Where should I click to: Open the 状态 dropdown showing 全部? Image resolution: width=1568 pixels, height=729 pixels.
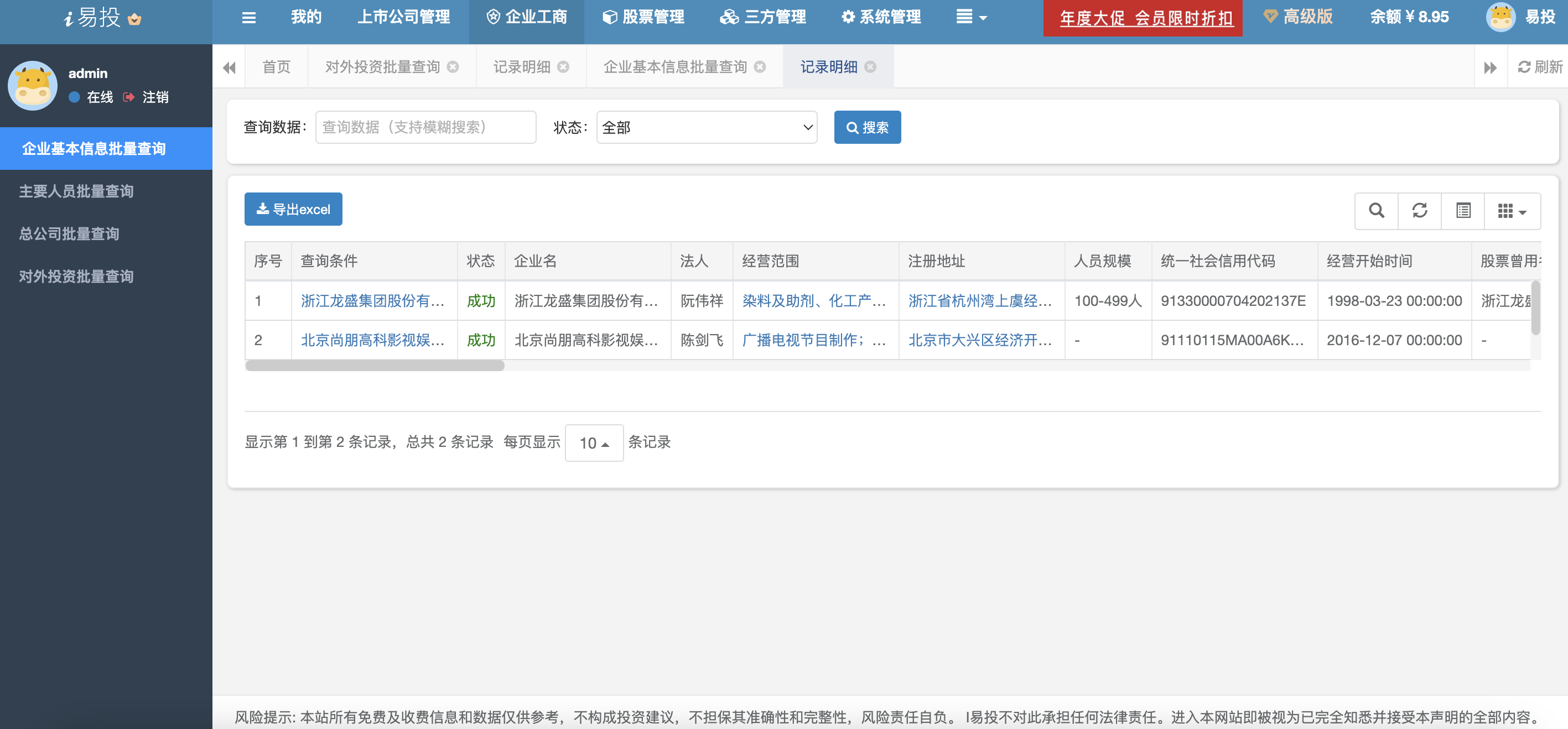[x=706, y=127]
